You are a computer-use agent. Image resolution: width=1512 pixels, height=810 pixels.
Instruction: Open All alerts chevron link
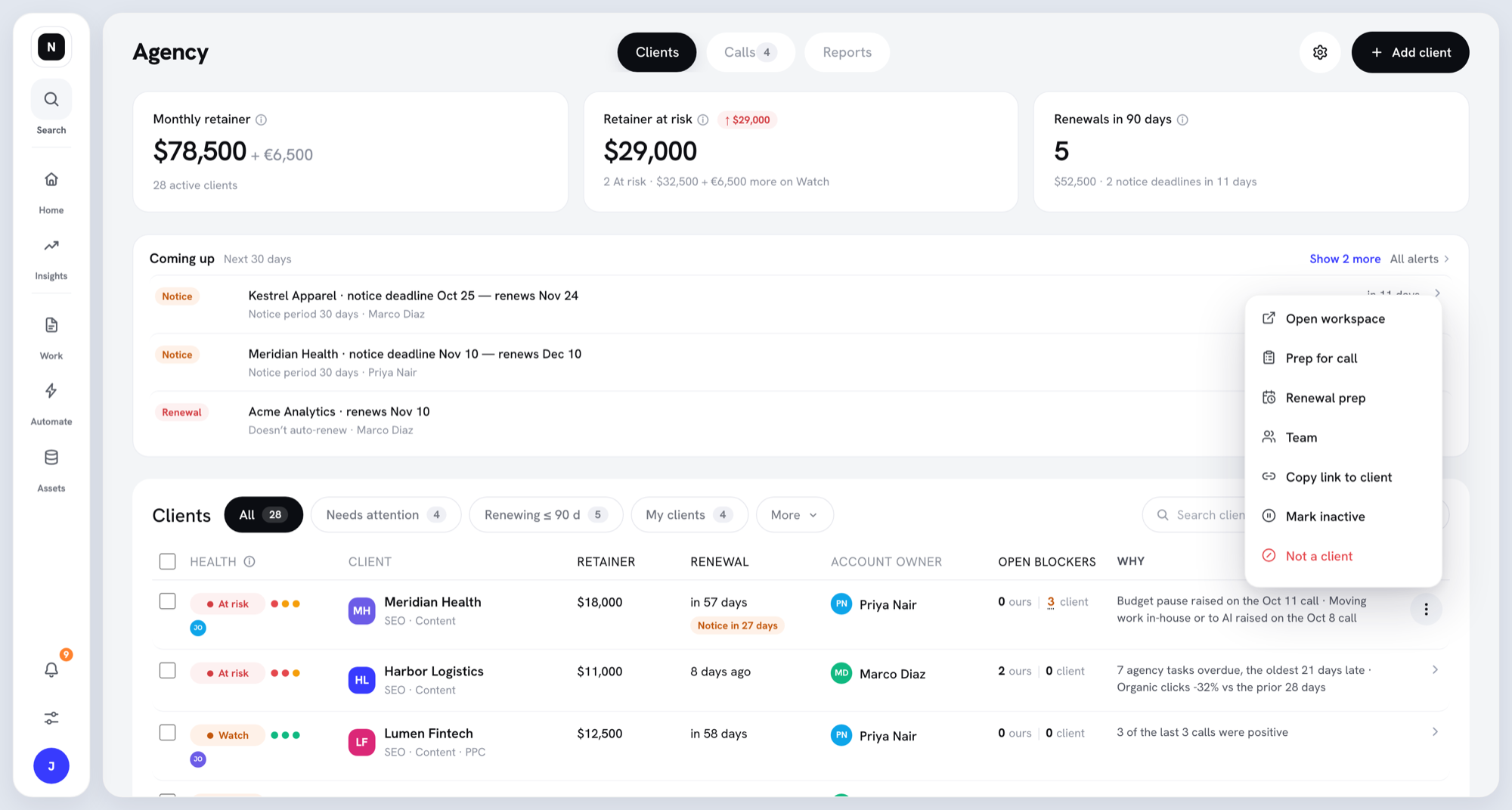pos(1420,259)
